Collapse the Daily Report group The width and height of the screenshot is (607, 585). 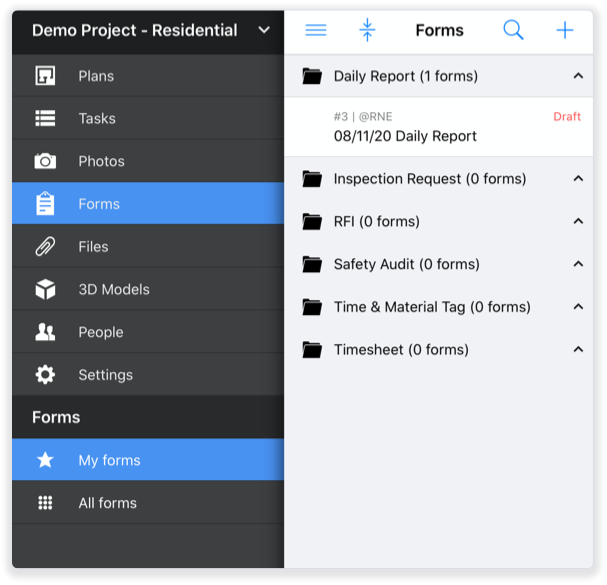pos(578,76)
